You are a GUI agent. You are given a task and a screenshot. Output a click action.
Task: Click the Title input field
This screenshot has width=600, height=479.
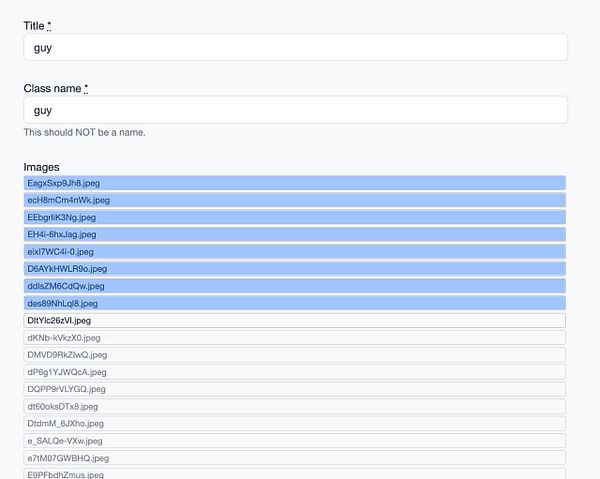click(x=295, y=47)
